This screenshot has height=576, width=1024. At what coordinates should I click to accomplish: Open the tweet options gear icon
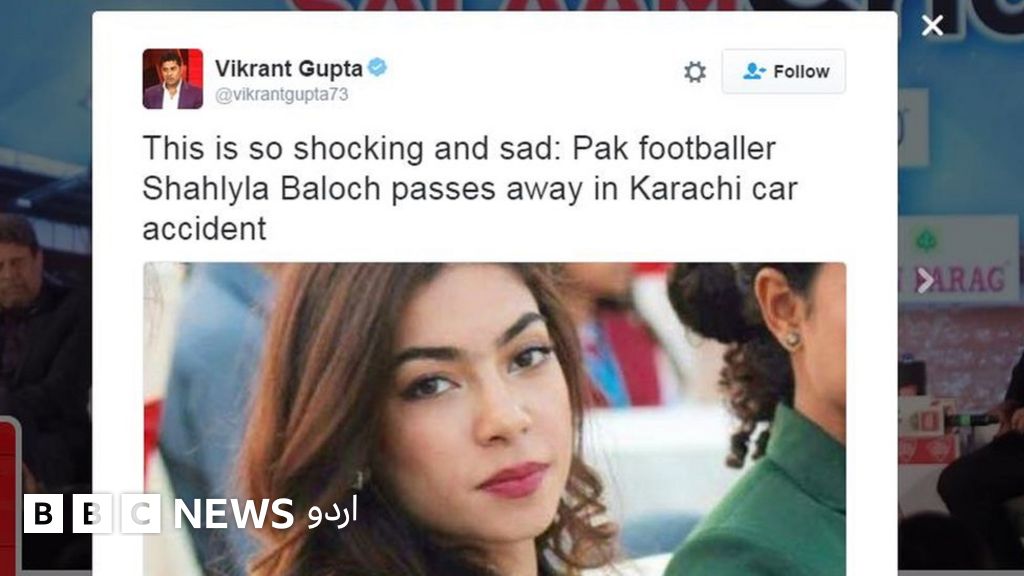pos(695,71)
